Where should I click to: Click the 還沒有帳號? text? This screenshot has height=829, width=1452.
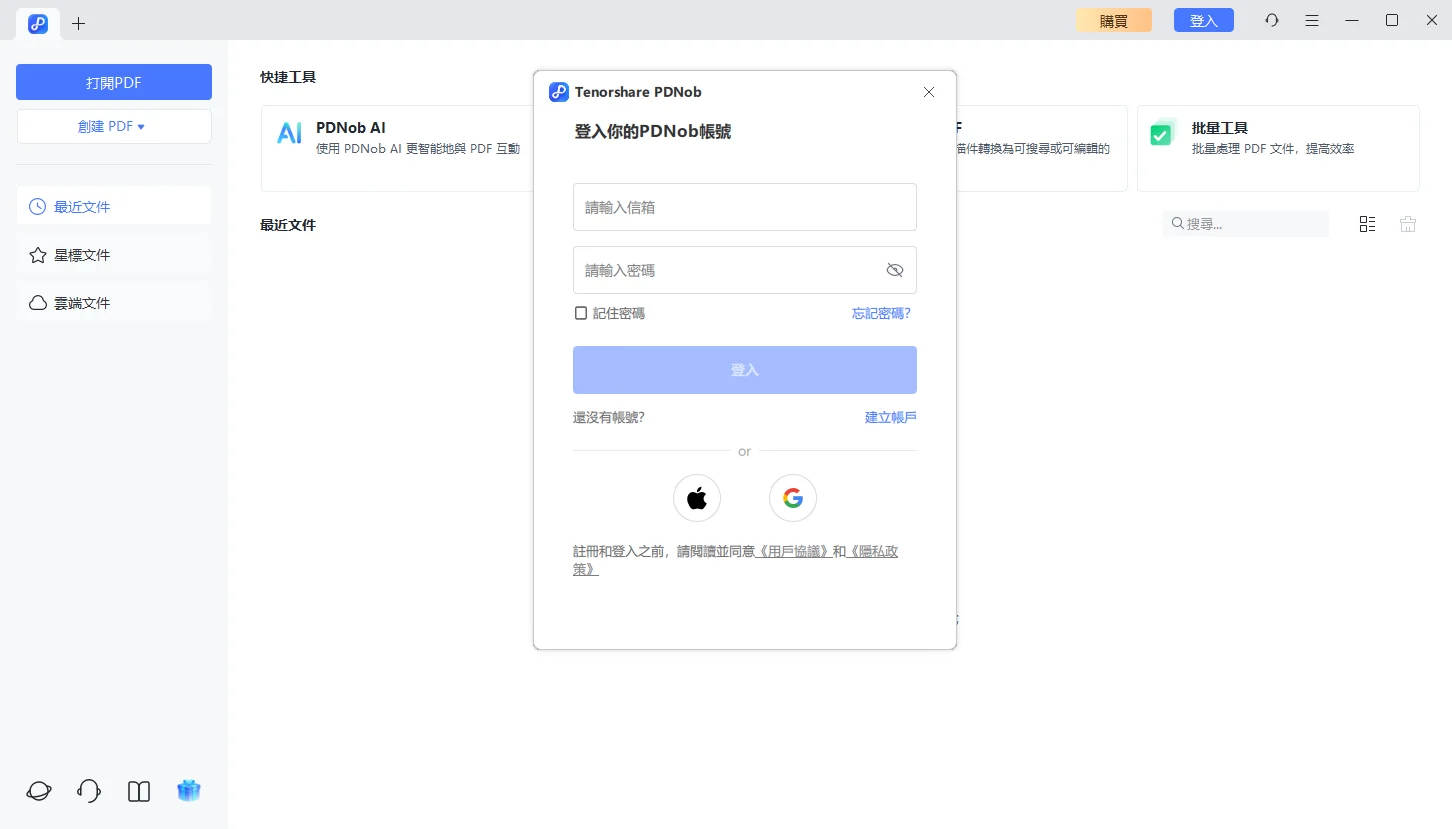tap(609, 417)
